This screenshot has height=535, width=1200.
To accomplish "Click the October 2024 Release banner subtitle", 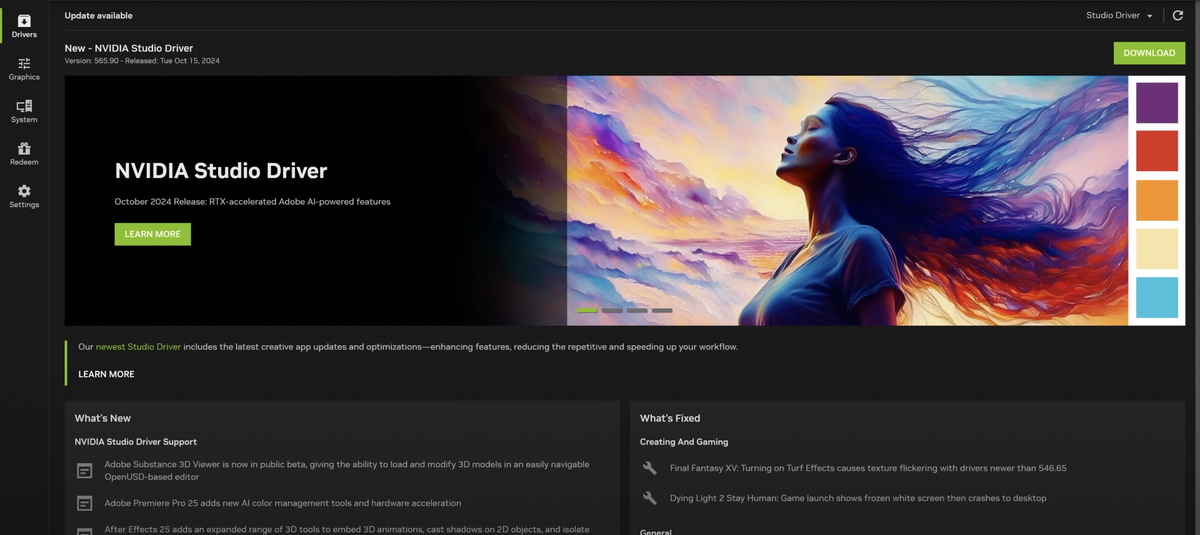I will tap(252, 202).
